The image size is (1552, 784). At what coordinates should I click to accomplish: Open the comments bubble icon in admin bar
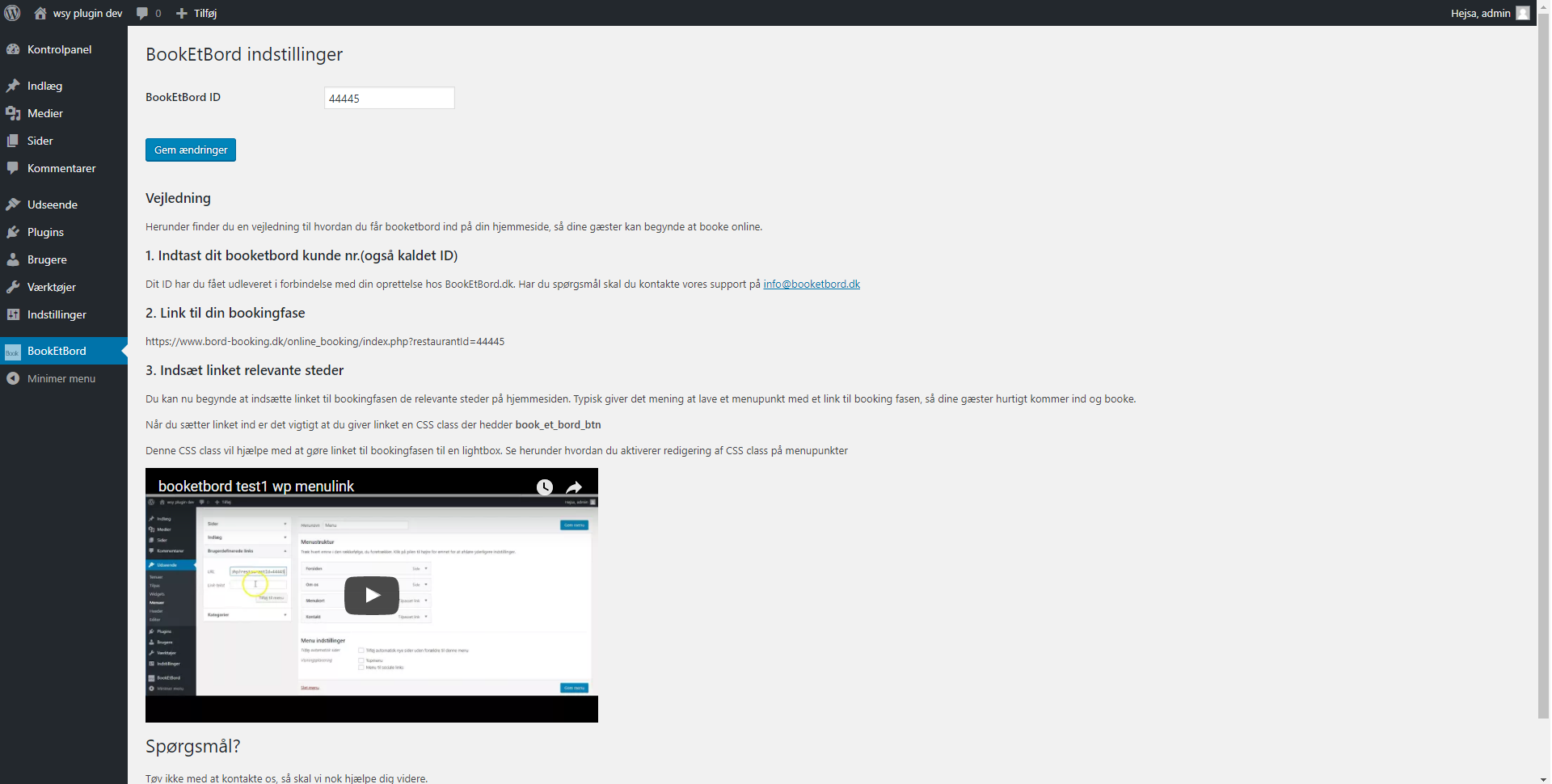(142, 14)
